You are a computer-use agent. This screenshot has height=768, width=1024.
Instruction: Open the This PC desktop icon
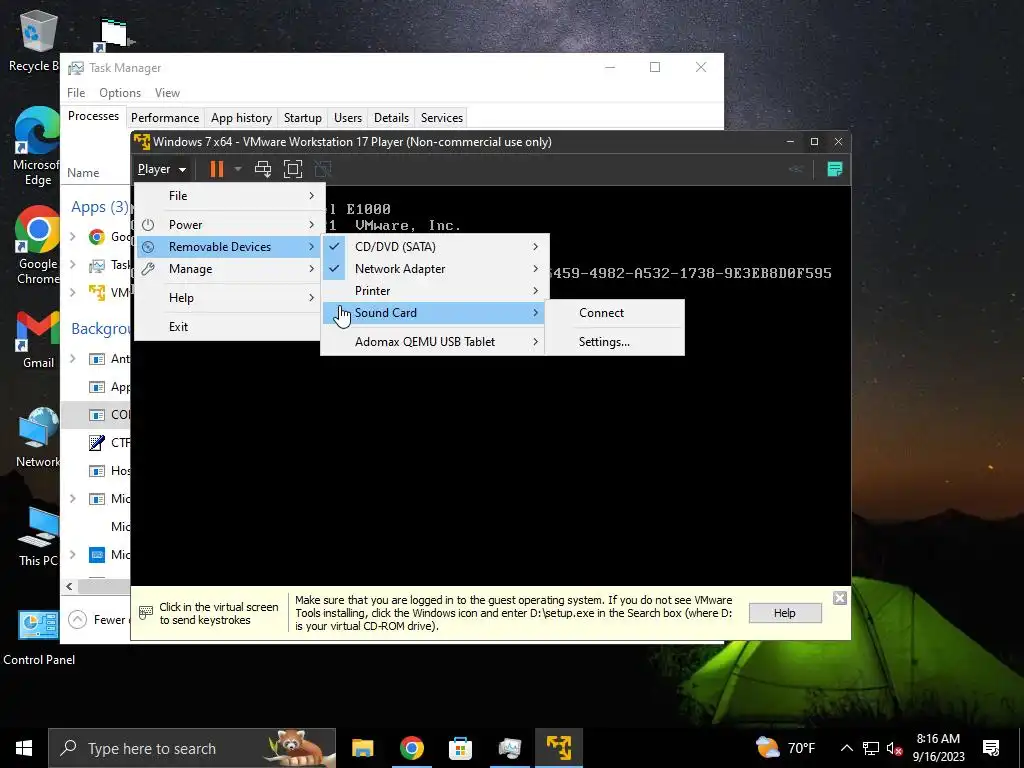tap(38, 536)
